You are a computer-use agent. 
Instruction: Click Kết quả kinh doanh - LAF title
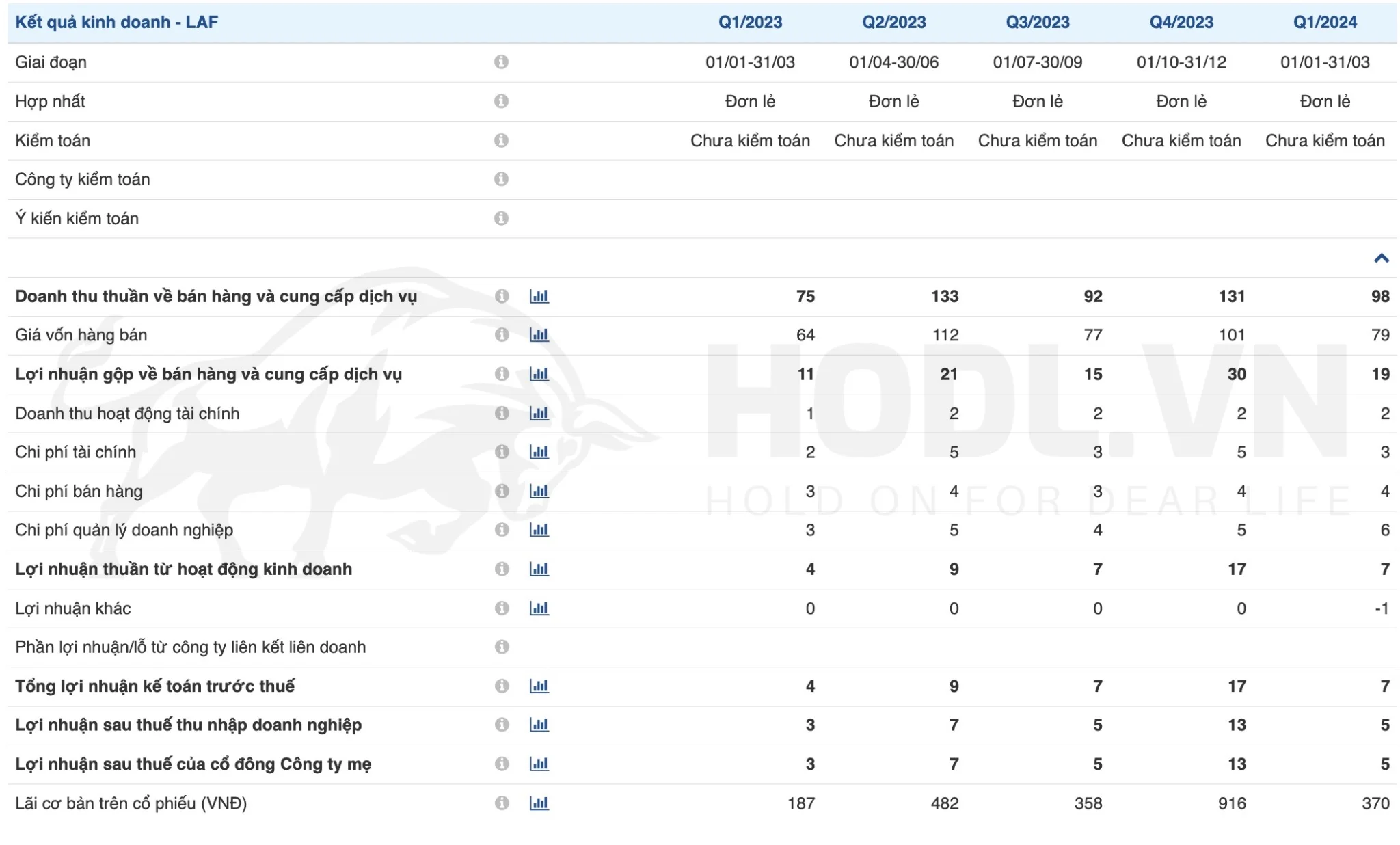click(x=116, y=22)
